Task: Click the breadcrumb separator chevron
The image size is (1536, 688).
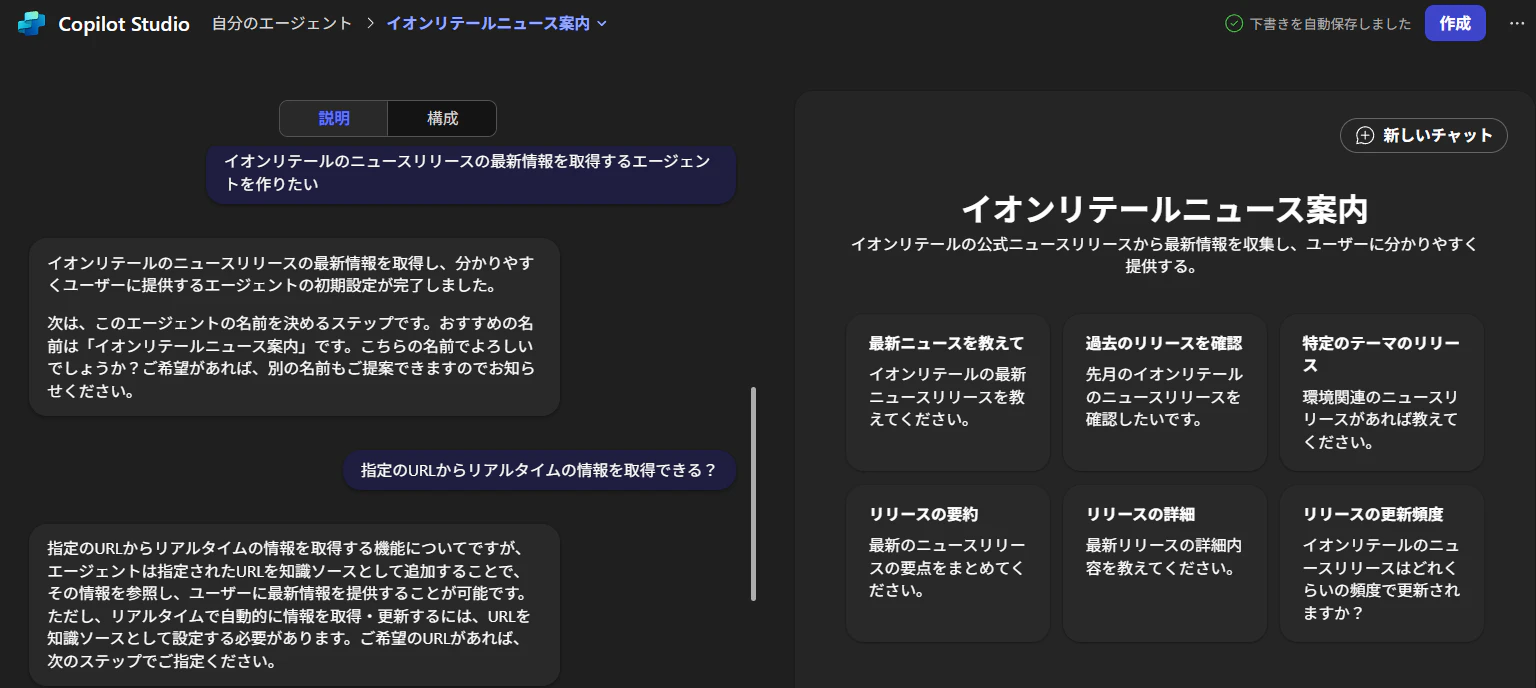Action: pos(370,24)
